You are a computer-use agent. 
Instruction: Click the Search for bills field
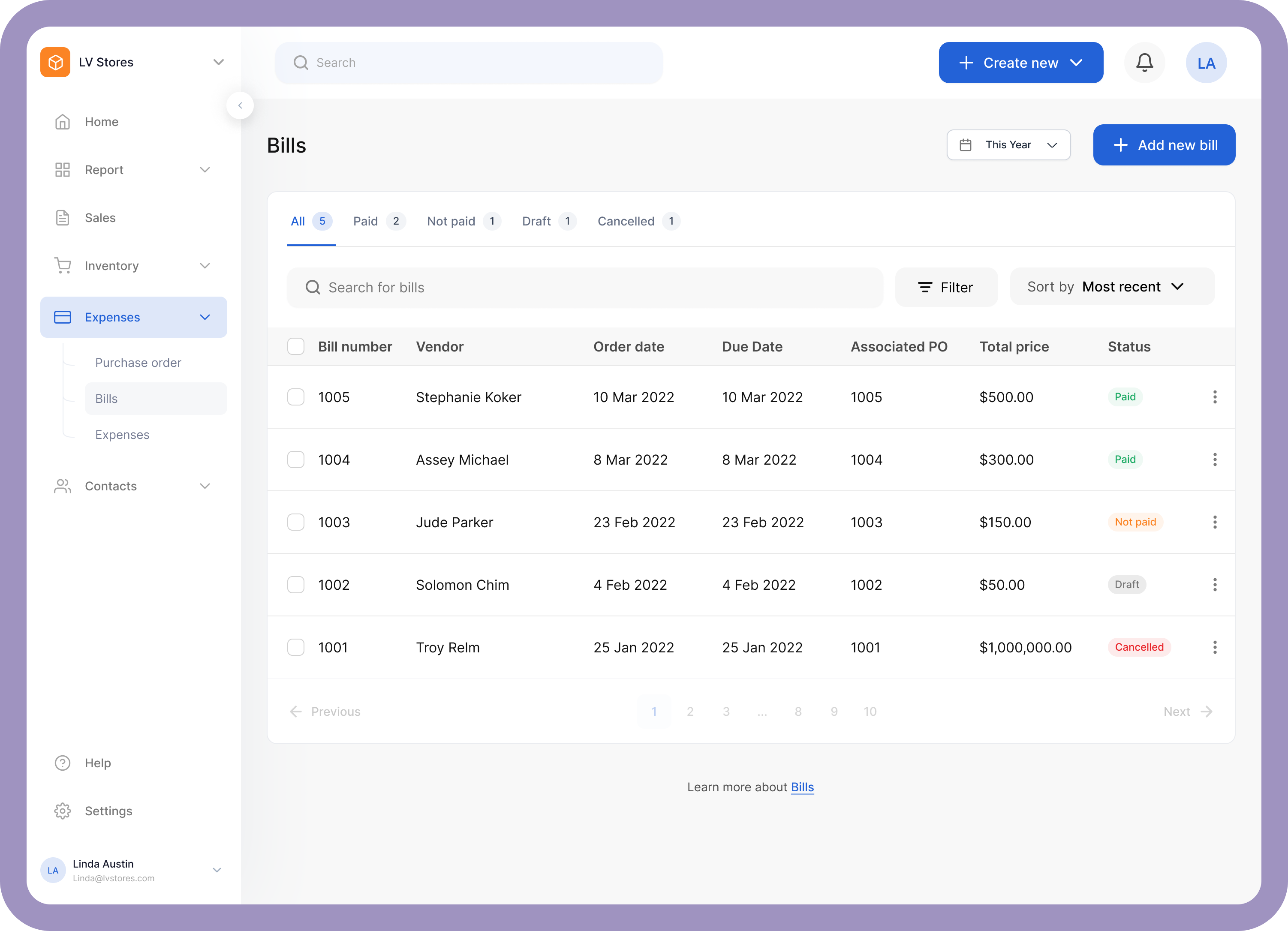585,287
